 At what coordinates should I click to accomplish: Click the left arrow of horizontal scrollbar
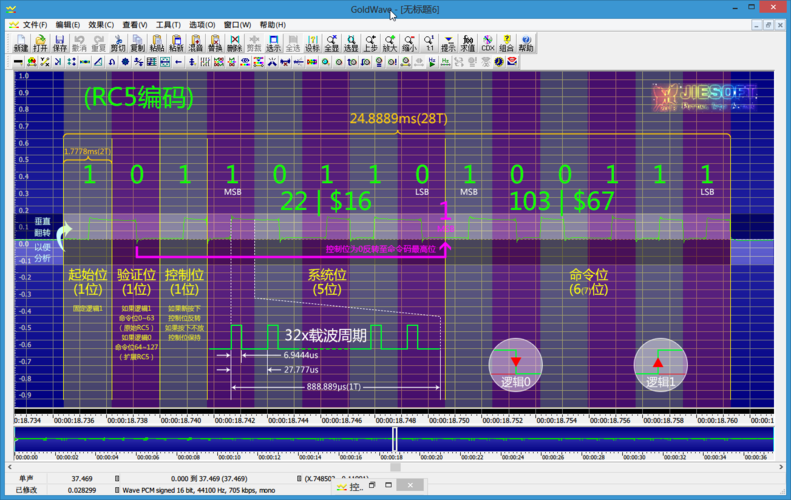point(10,467)
